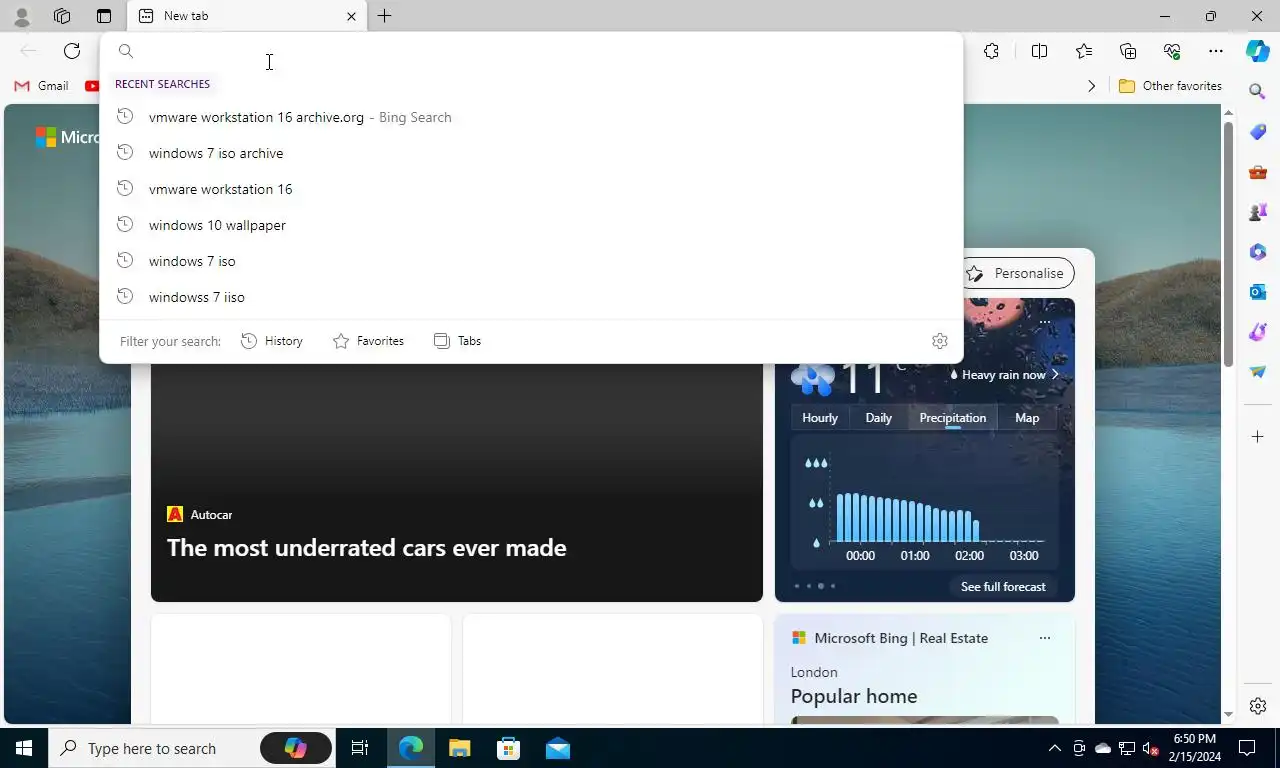Filter search by Tabs

pyautogui.click(x=457, y=341)
